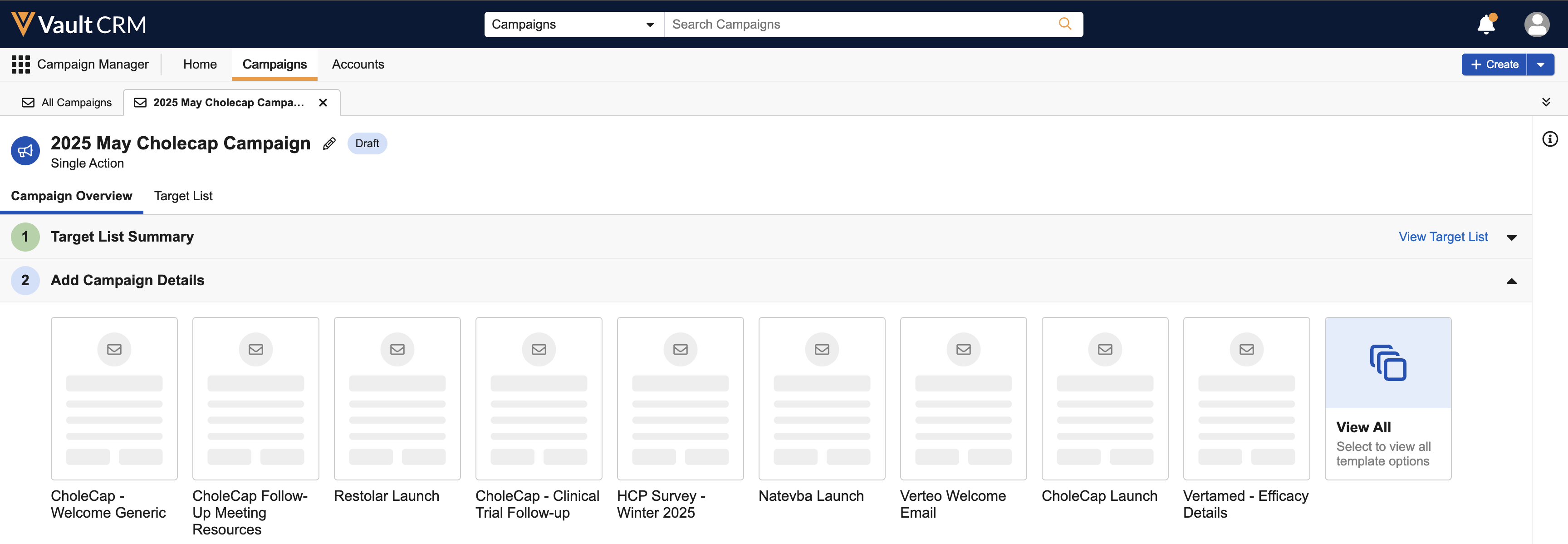Click in the Search Campaigns field
This screenshot has height=544, width=1568.
858,25
